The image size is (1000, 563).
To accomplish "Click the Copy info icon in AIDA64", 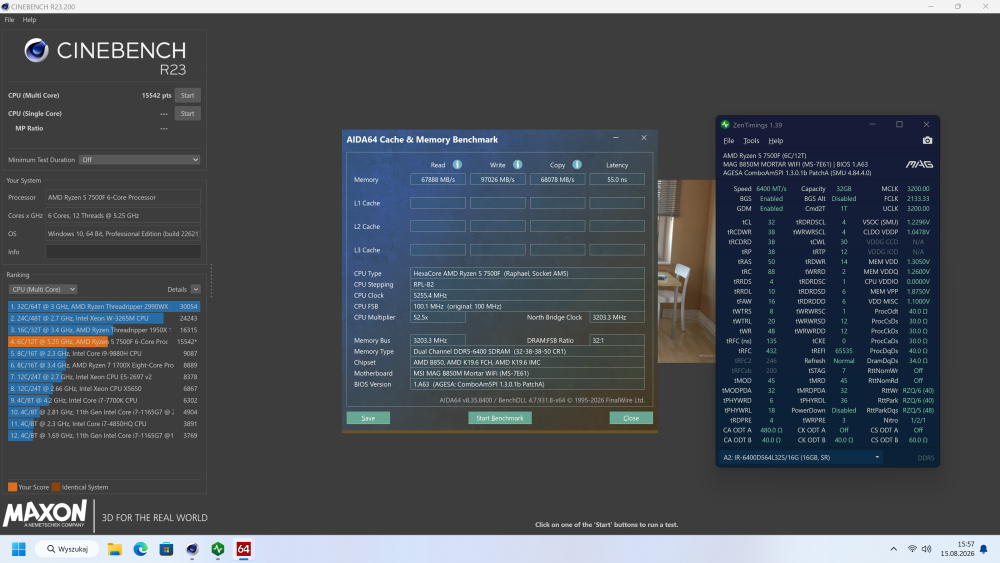I will coord(577,165).
